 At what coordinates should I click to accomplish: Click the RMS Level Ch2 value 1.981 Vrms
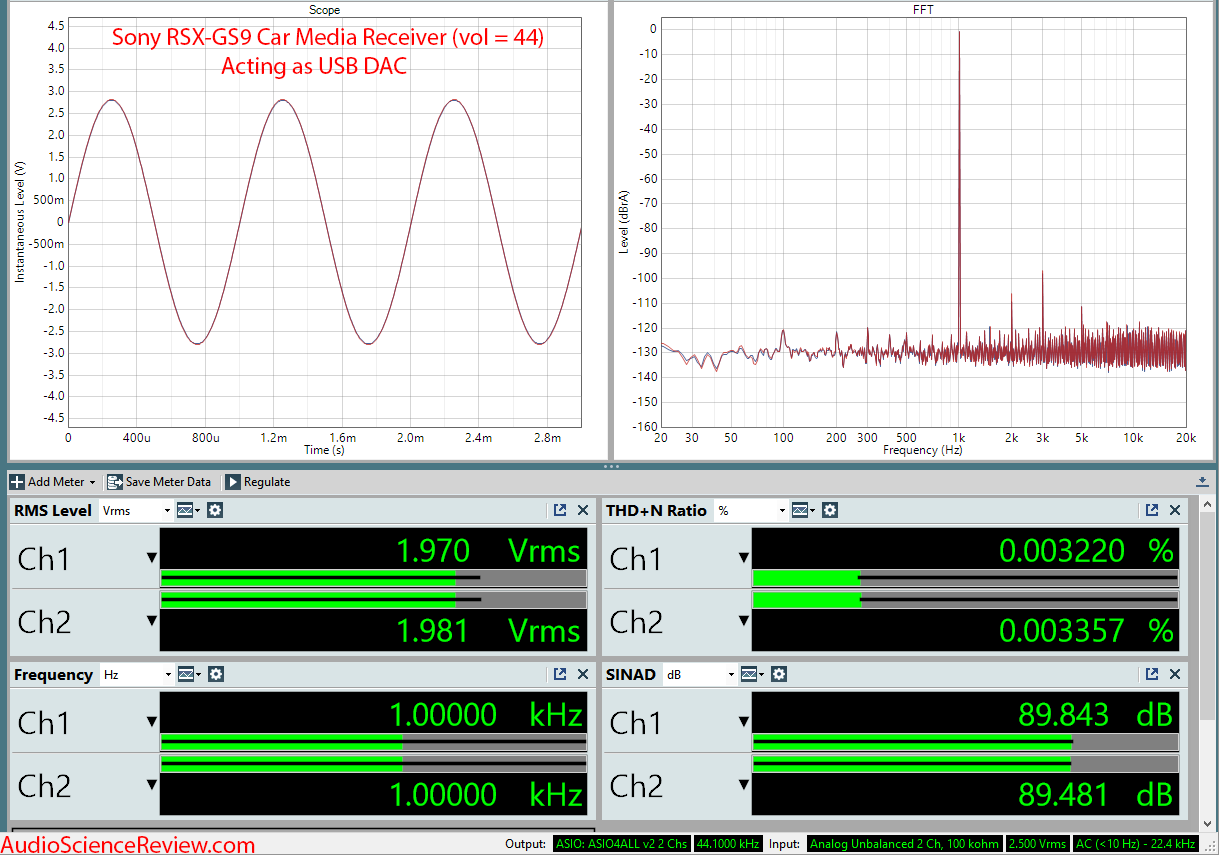(487, 630)
